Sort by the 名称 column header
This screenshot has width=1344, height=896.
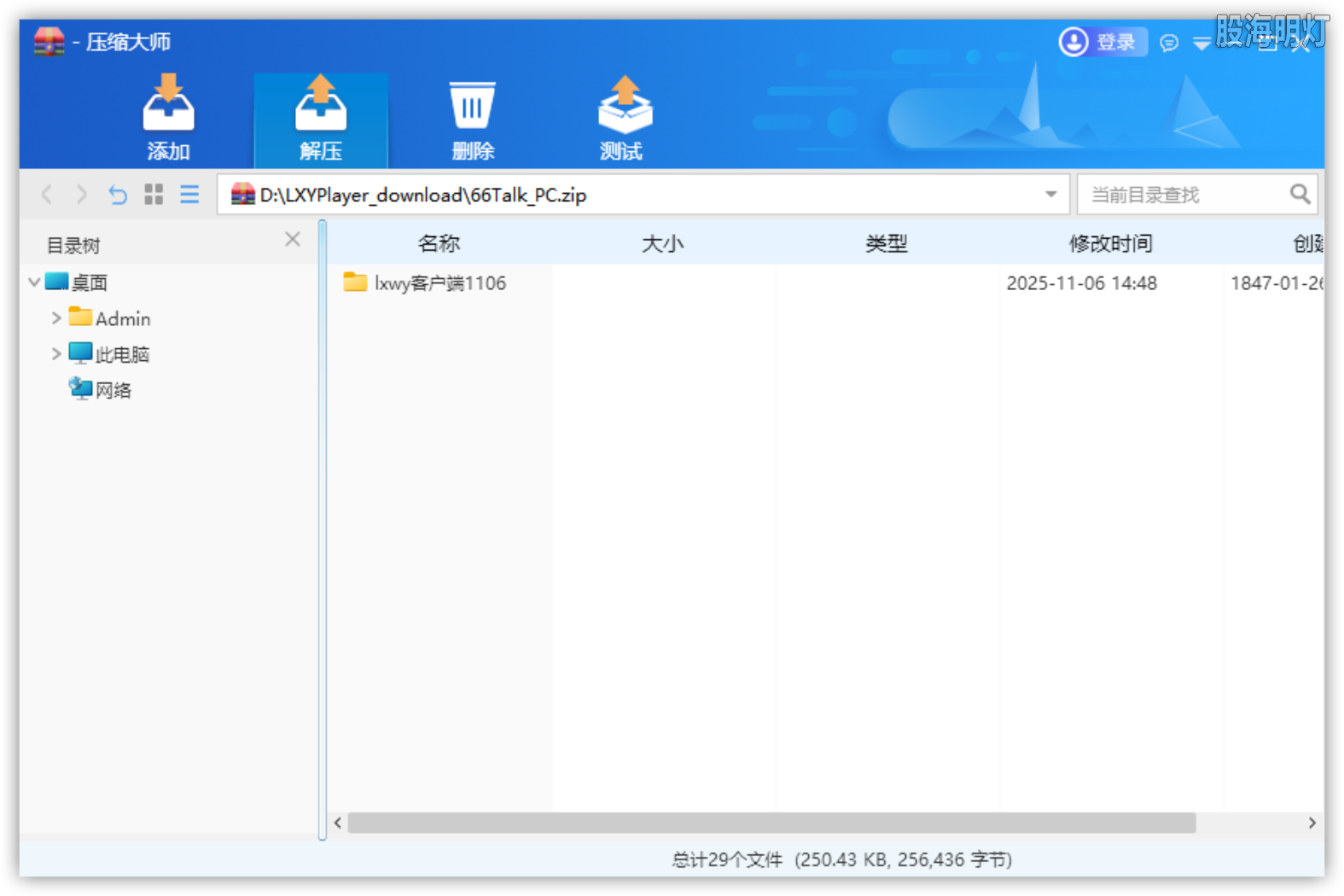coord(439,244)
